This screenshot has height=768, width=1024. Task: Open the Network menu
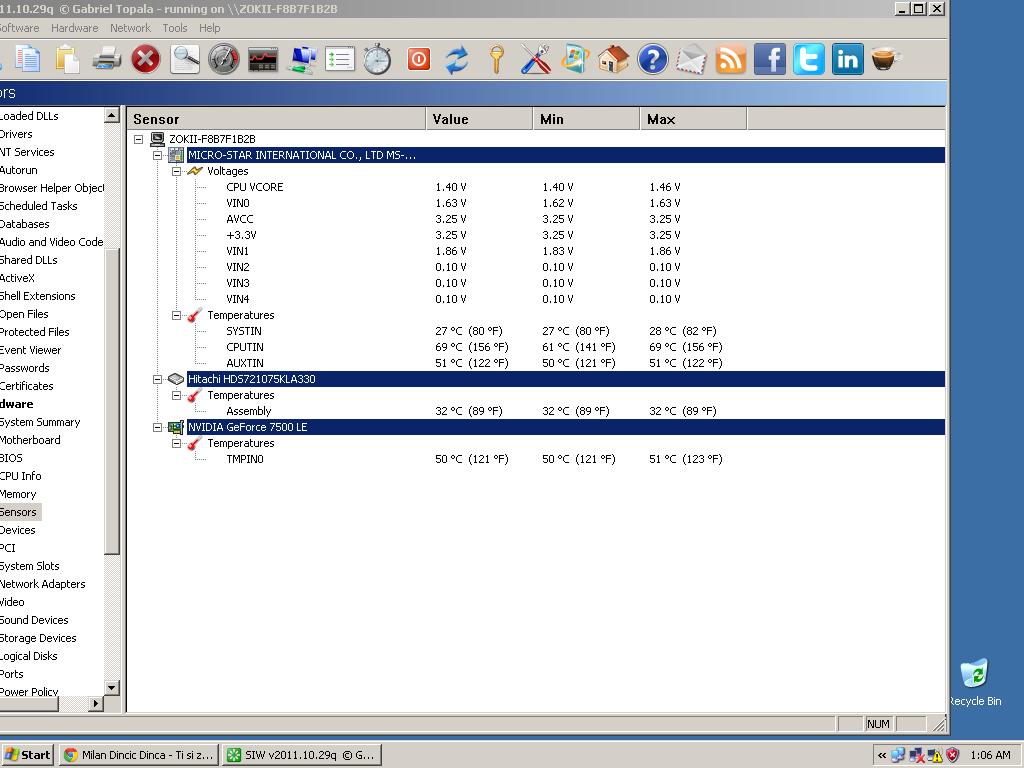point(130,28)
